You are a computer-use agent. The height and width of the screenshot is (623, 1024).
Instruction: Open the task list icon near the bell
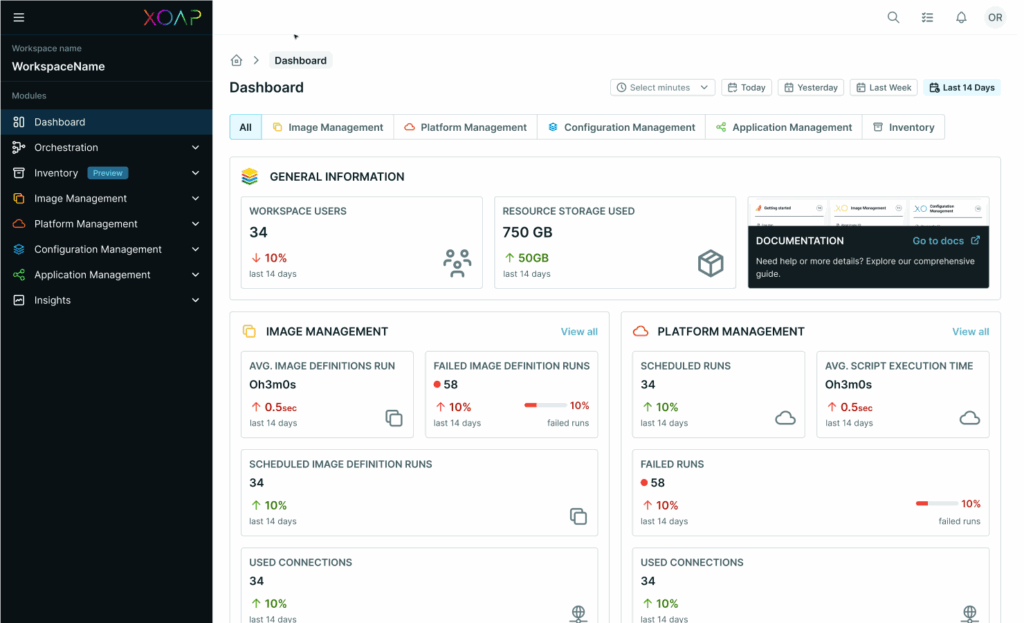pos(927,17)
